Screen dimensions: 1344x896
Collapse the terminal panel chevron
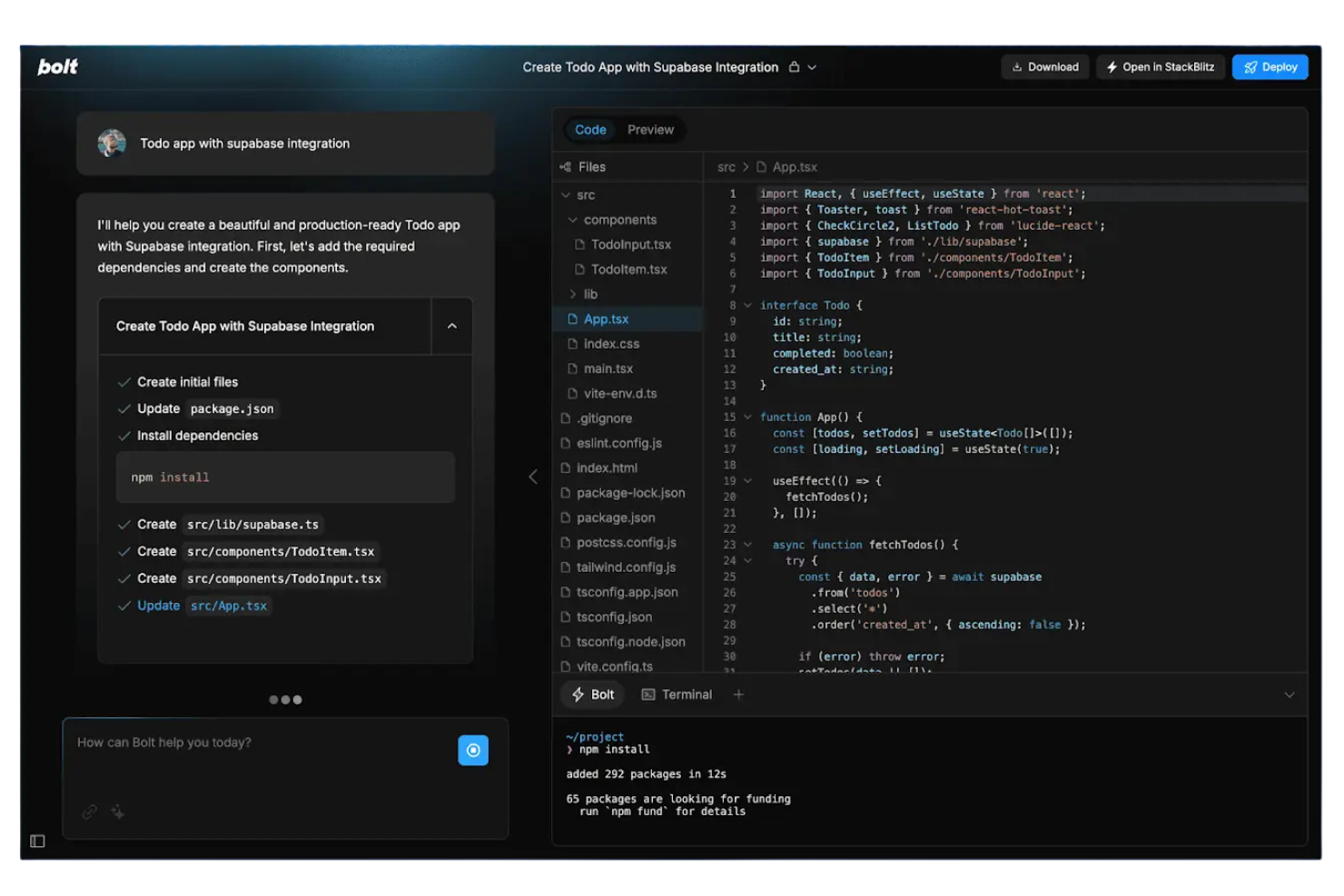1289,694
